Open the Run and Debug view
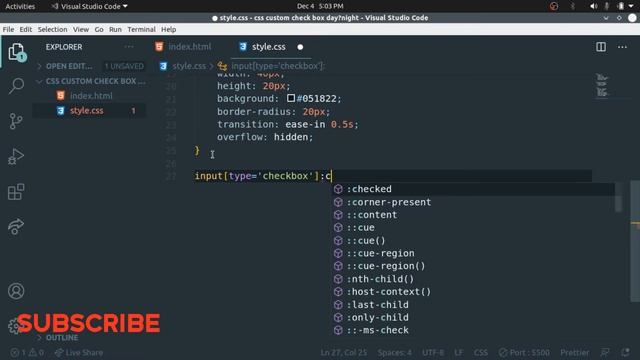This screenshot has width=640, height=360. click(16, 157)
